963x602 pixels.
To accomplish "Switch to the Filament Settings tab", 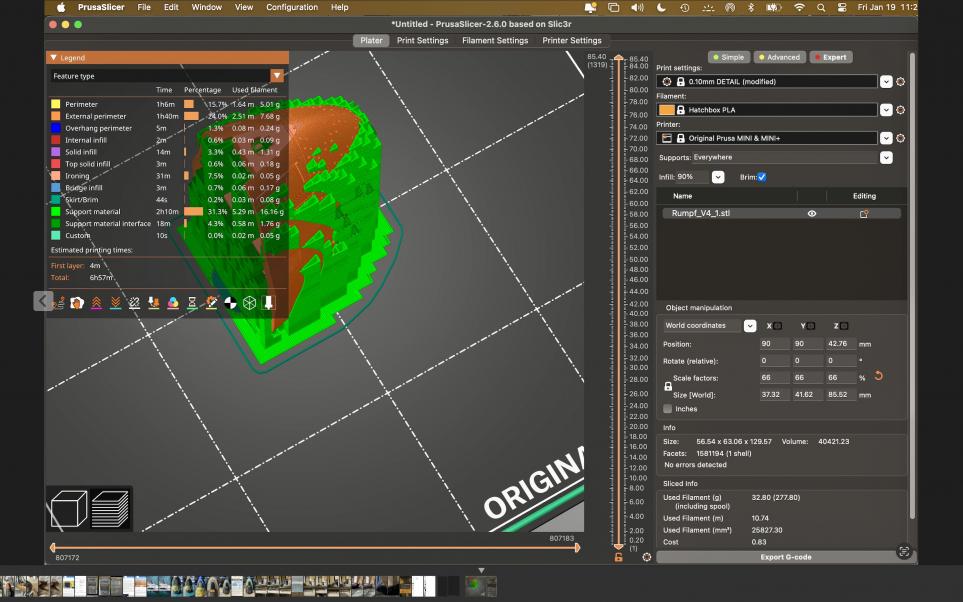I will 494,41.
